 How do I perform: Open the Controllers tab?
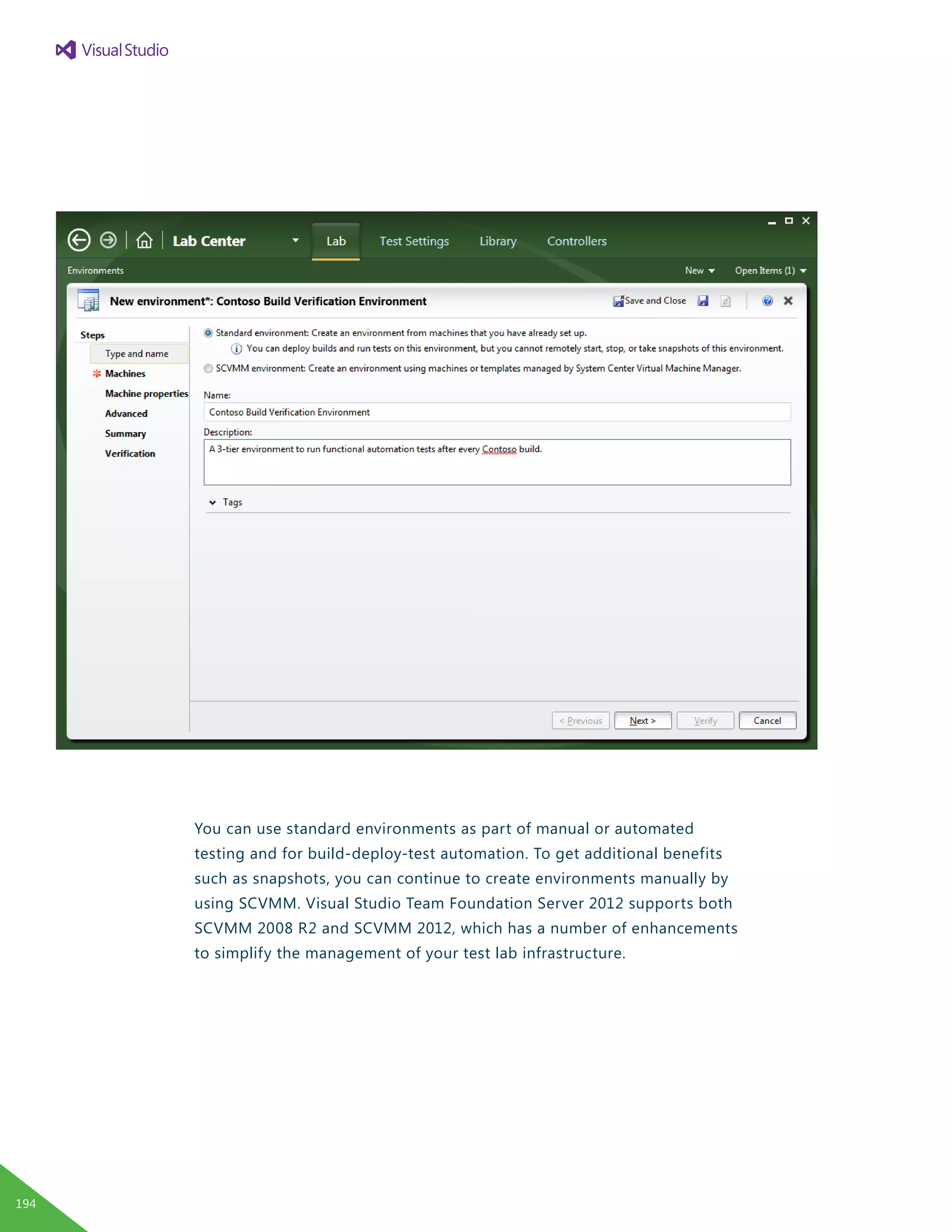point(577,241)
